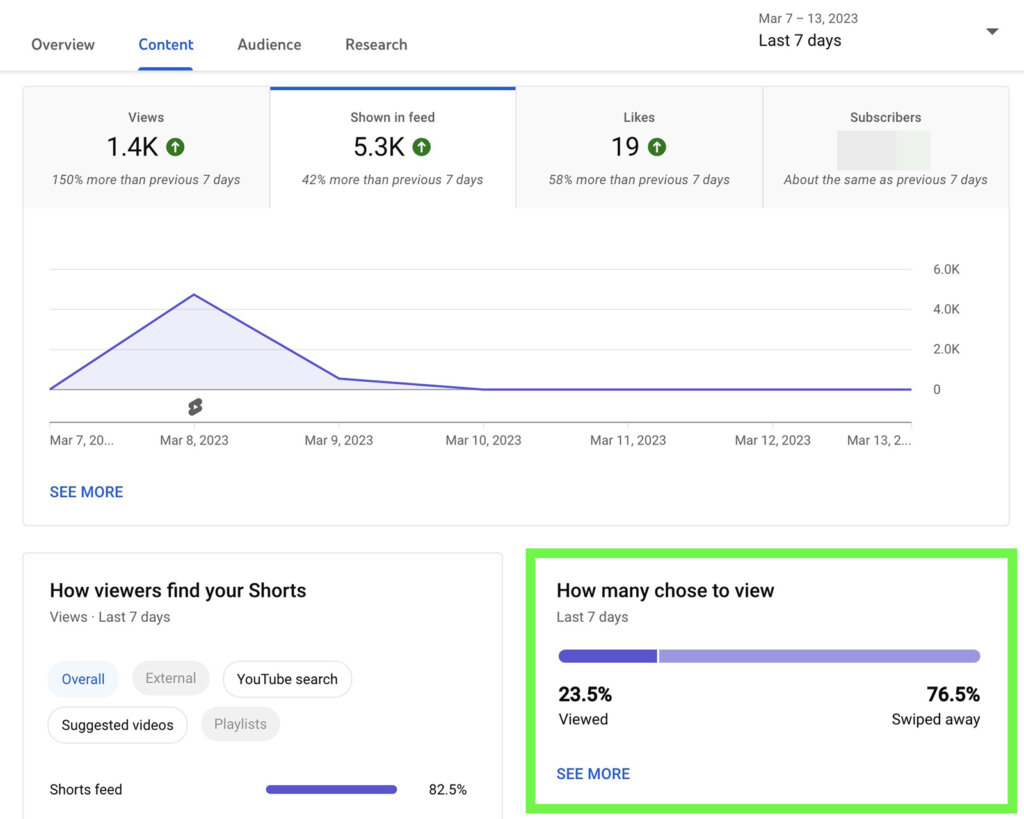Click the growth arrow under Shown in feed
The height and width of the screenshot is (819, 1024).
point(421,147)
